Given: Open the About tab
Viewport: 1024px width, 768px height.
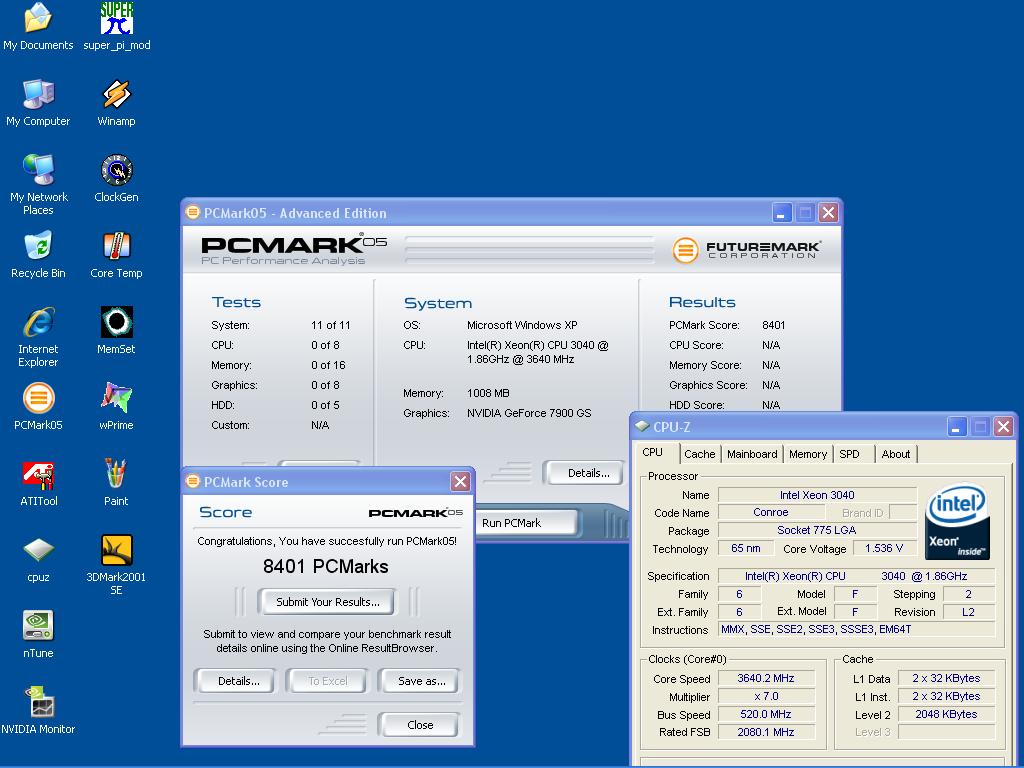Looking at the screenshot, I should pyautogui.click(x=895, y=454).
